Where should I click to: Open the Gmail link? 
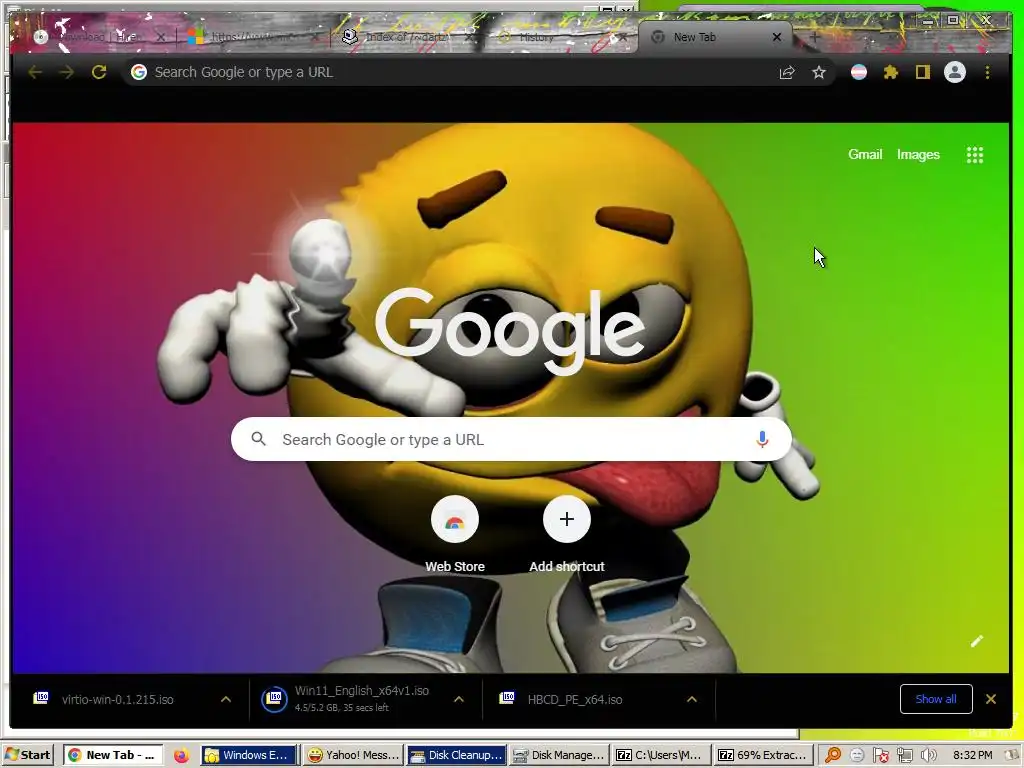(x=865, y=155)
